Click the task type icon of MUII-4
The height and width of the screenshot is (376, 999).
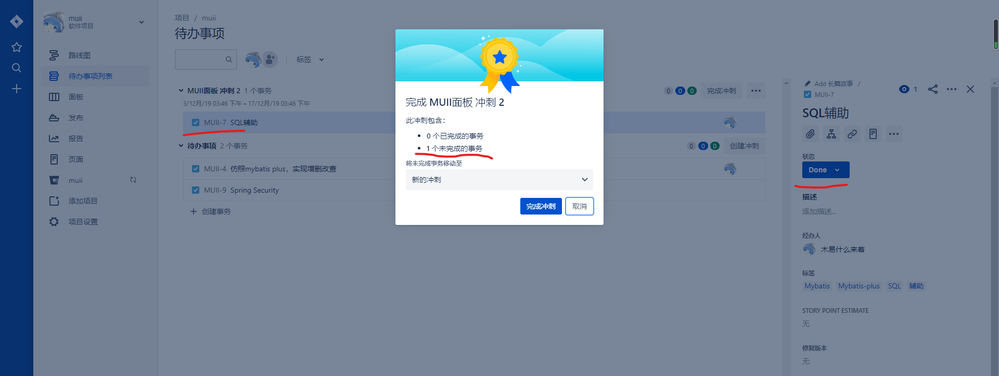pos(196,169)
